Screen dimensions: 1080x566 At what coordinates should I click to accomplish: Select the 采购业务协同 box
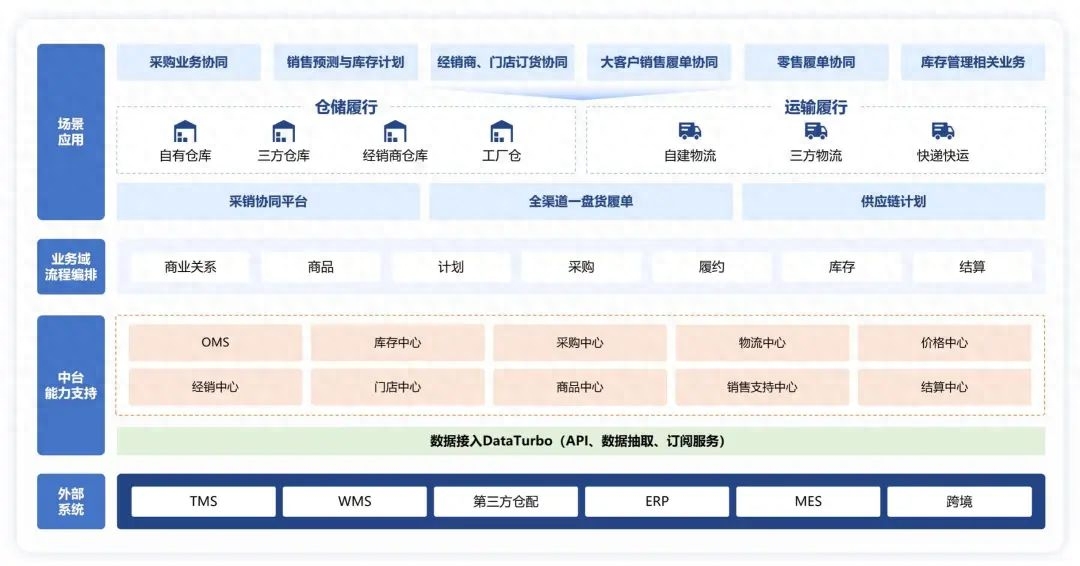click(189, 62)
